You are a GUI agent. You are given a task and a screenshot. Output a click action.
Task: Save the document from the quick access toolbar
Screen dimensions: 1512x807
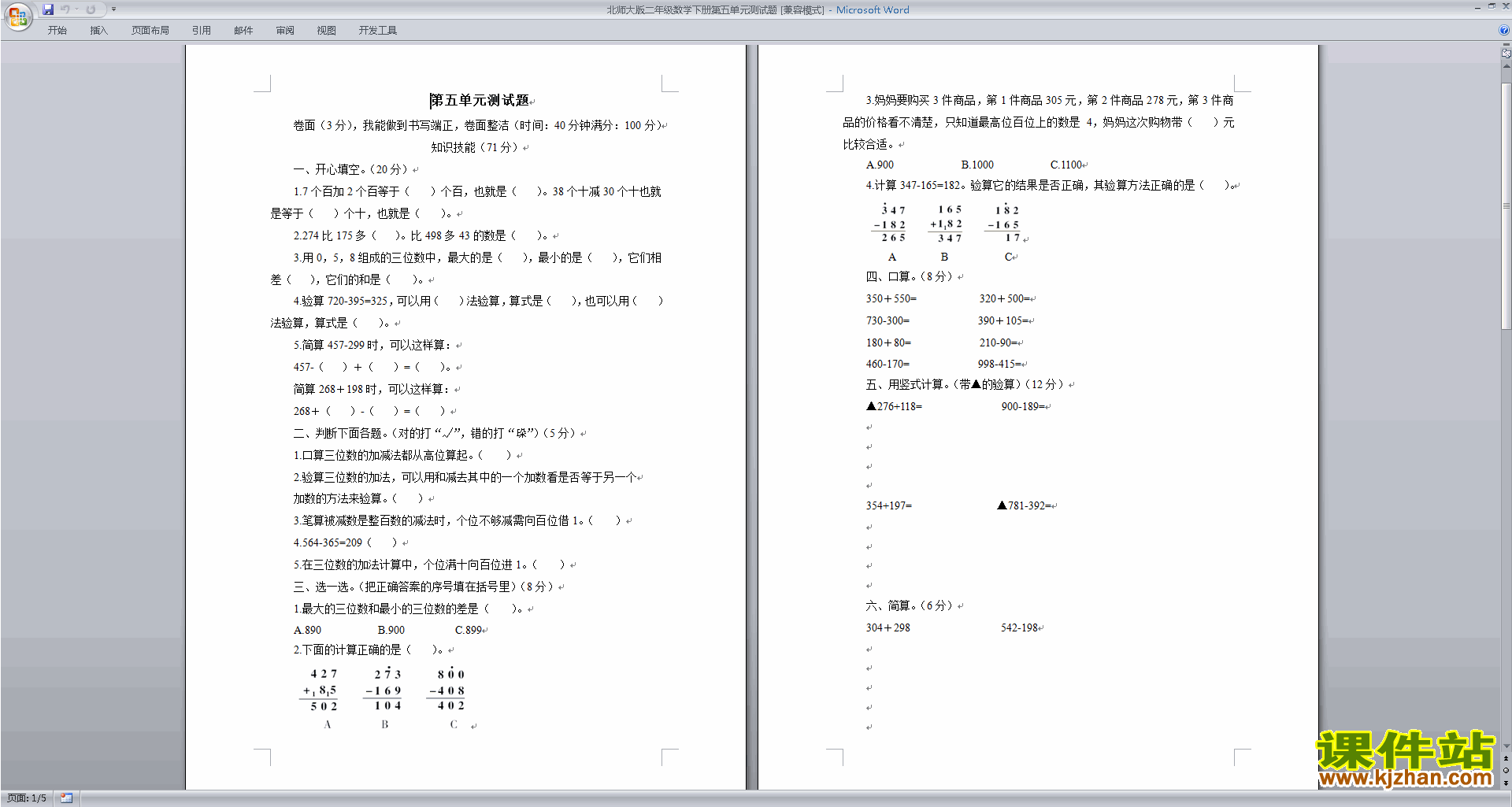click(x=48, y=9)
